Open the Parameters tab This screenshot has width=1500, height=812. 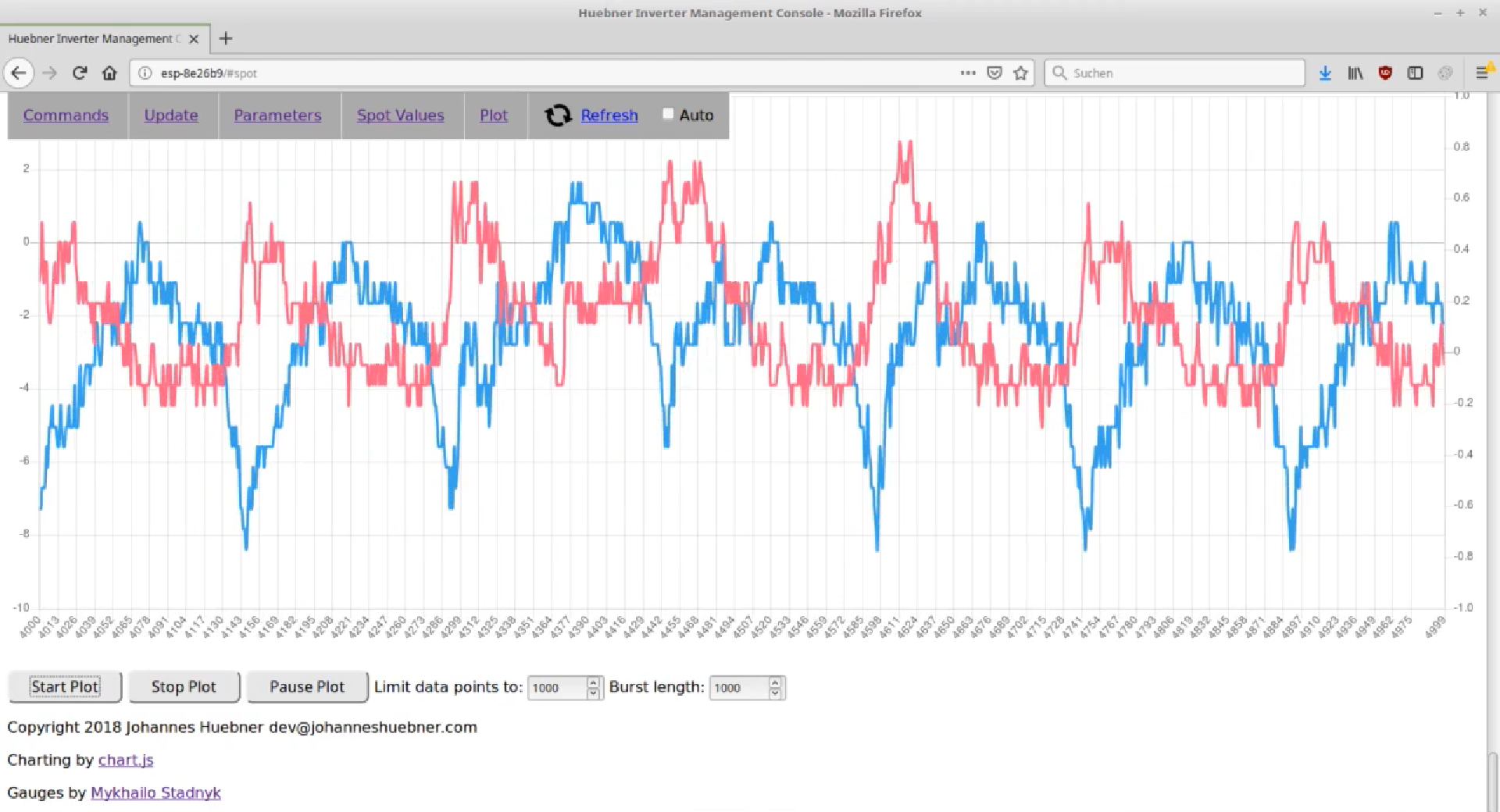[277, 116]
